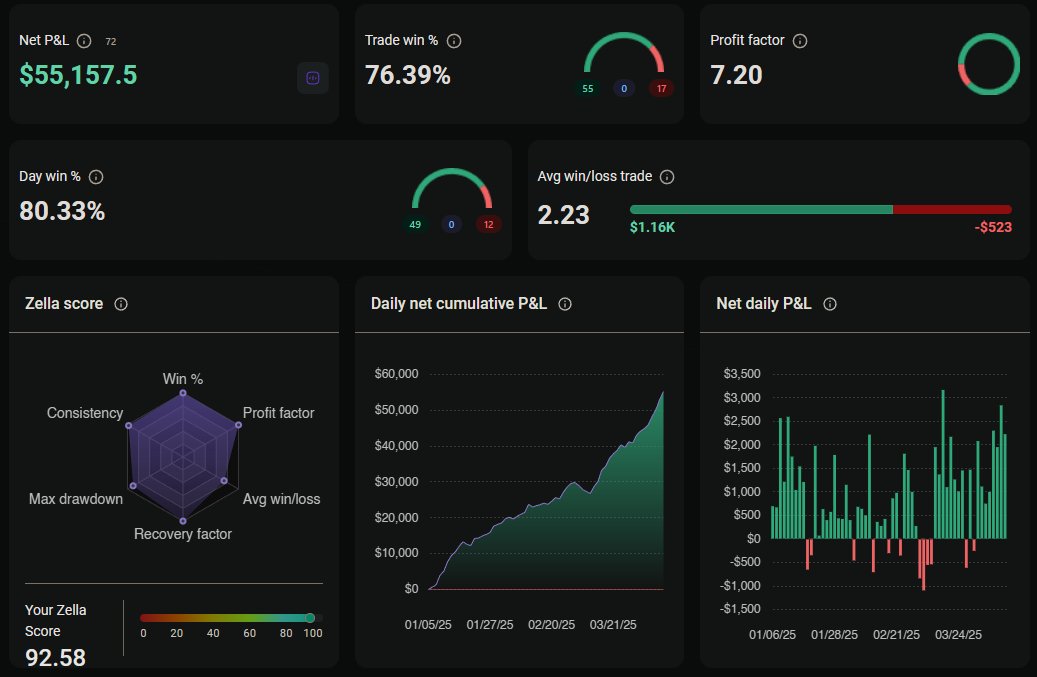1037x677 pixels.
Task: Click the 03/21/25 date on cumulative chart
Action: (x=613, y=625)
